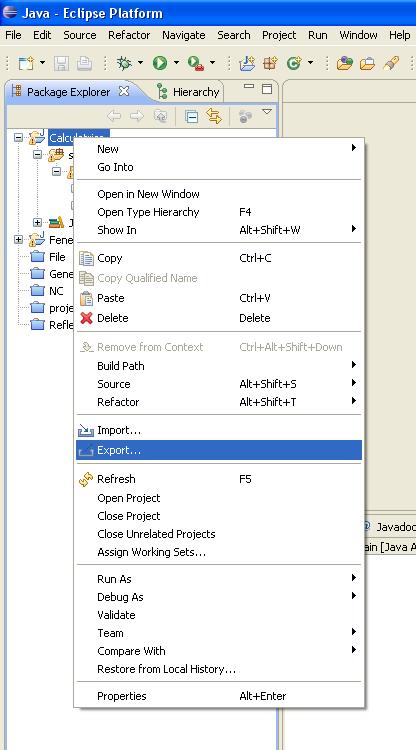Open the Run button dropdown arrow
This screenshot has height=750, width=416.
176,63
